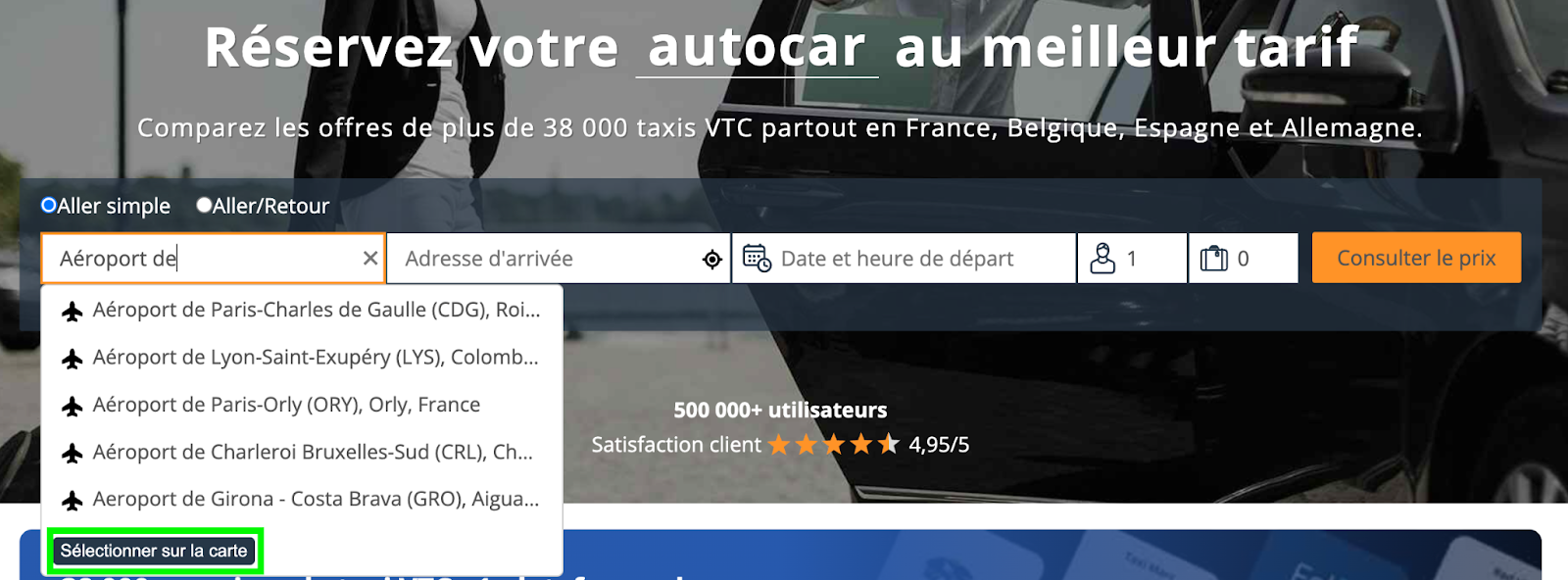The width and height of the screenshot is (1568, 580).
Task: Click Sélectionner sur la carte button
Action: [x=154, y=551]
